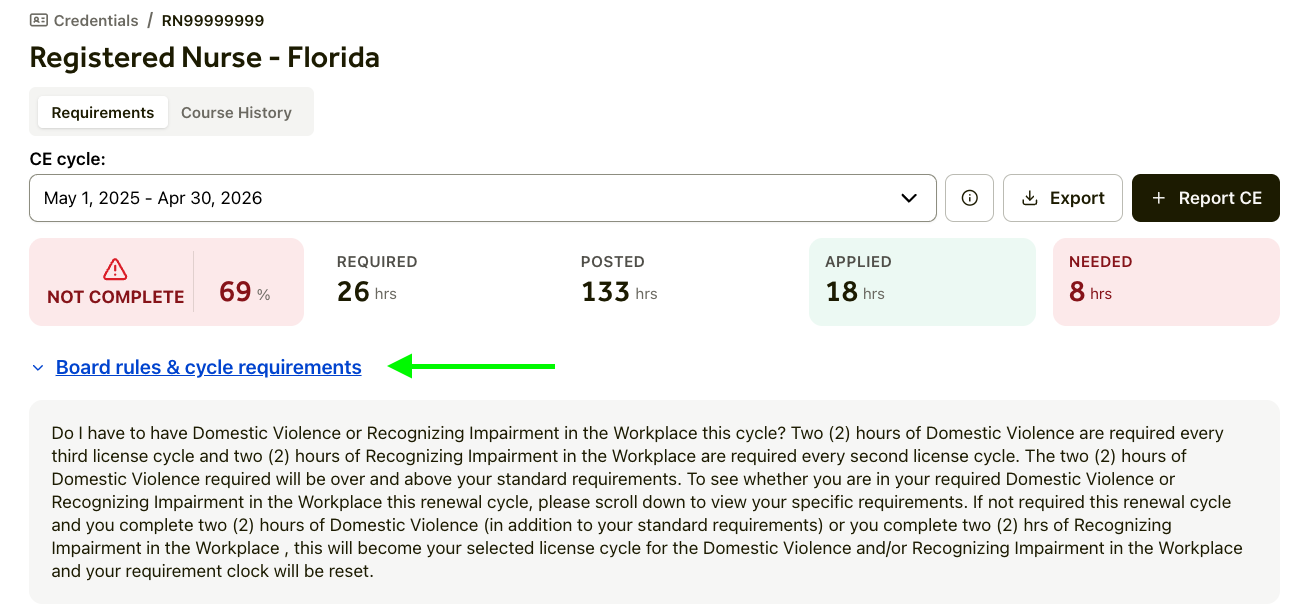The width and height of the screenshot is (1307, 613).
Task: Click the info circle icon button
Action: 969,198
